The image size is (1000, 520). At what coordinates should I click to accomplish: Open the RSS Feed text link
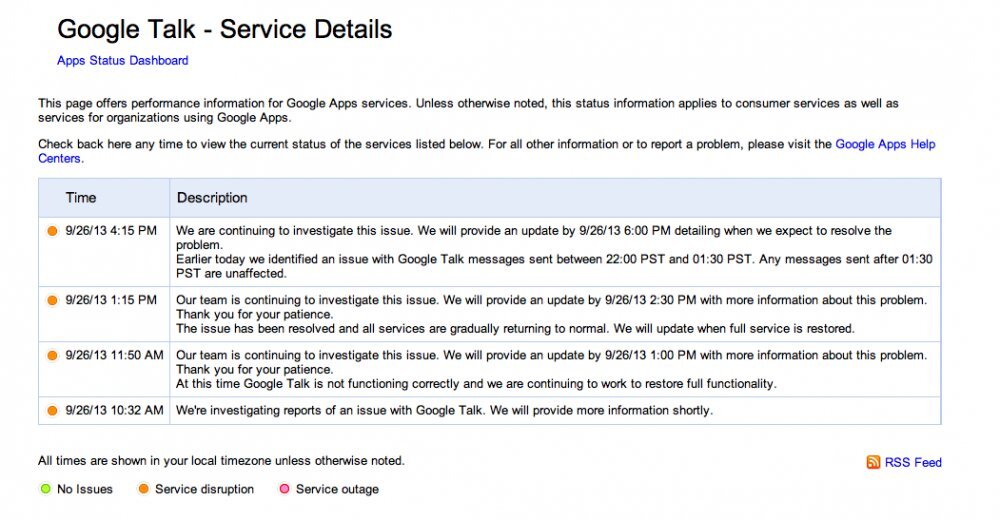tap(913, 462)
